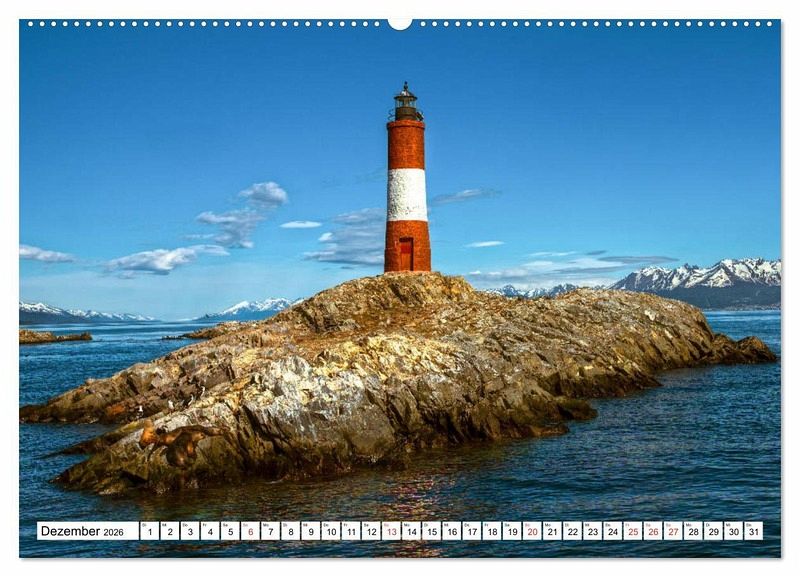
Task: Select day 7 in the calendar strip
Action: pyautogui.click(x=270, y=531)
